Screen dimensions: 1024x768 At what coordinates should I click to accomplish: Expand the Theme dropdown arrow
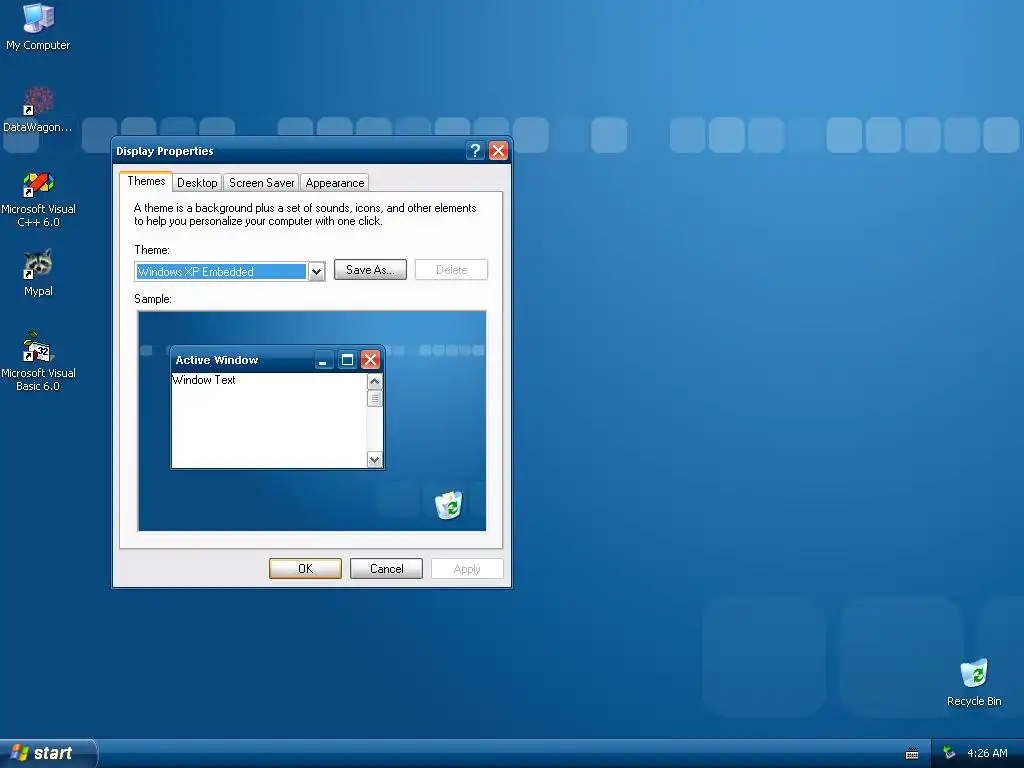(x=316, y=272)
